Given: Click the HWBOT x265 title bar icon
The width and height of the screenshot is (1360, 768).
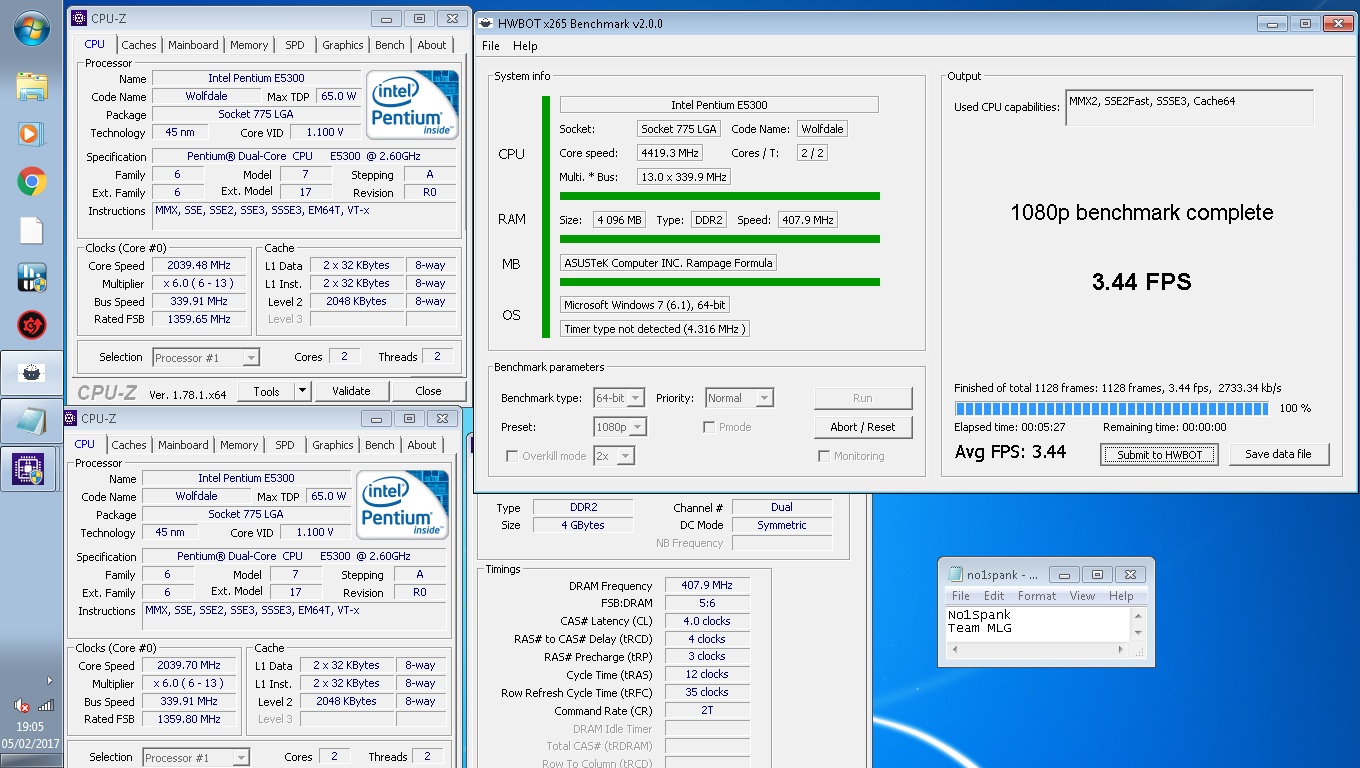Looking at the screenshot, I should (487, 23).
